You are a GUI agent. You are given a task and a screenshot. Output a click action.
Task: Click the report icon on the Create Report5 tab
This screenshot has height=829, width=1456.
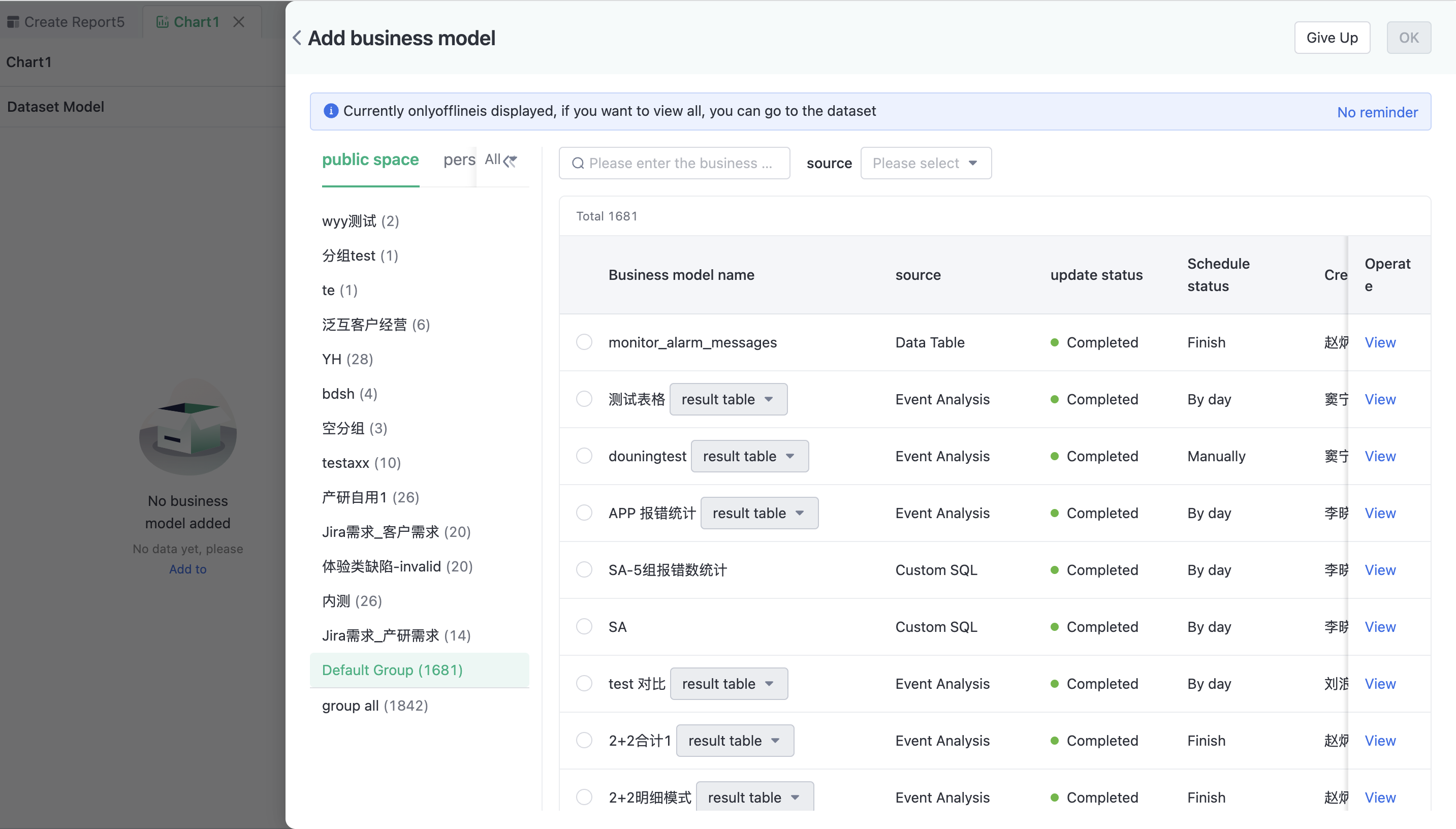14,21
